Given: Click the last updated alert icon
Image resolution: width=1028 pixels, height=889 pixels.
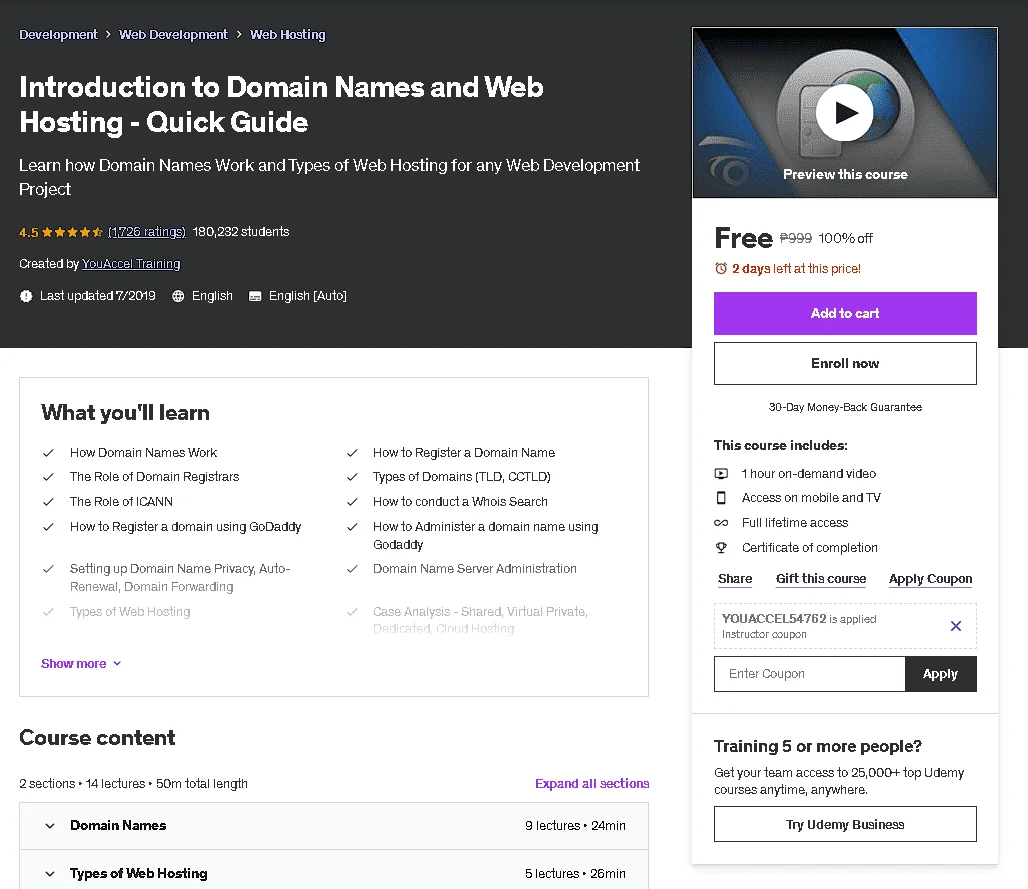Looking at the screenshot, I should click(26, 296).
